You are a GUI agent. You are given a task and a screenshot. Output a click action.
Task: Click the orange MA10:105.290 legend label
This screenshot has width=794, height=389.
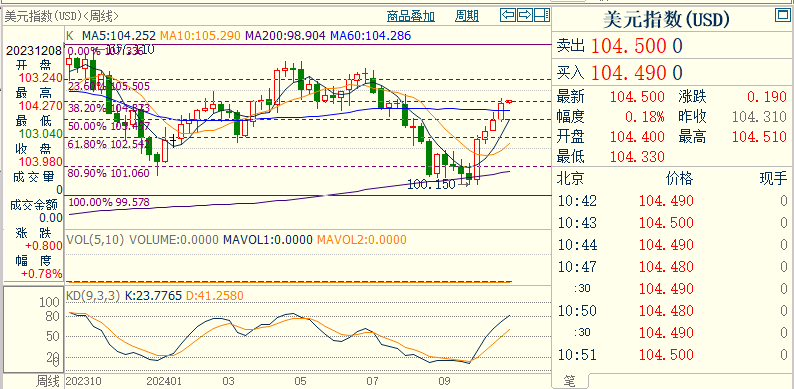201,36
